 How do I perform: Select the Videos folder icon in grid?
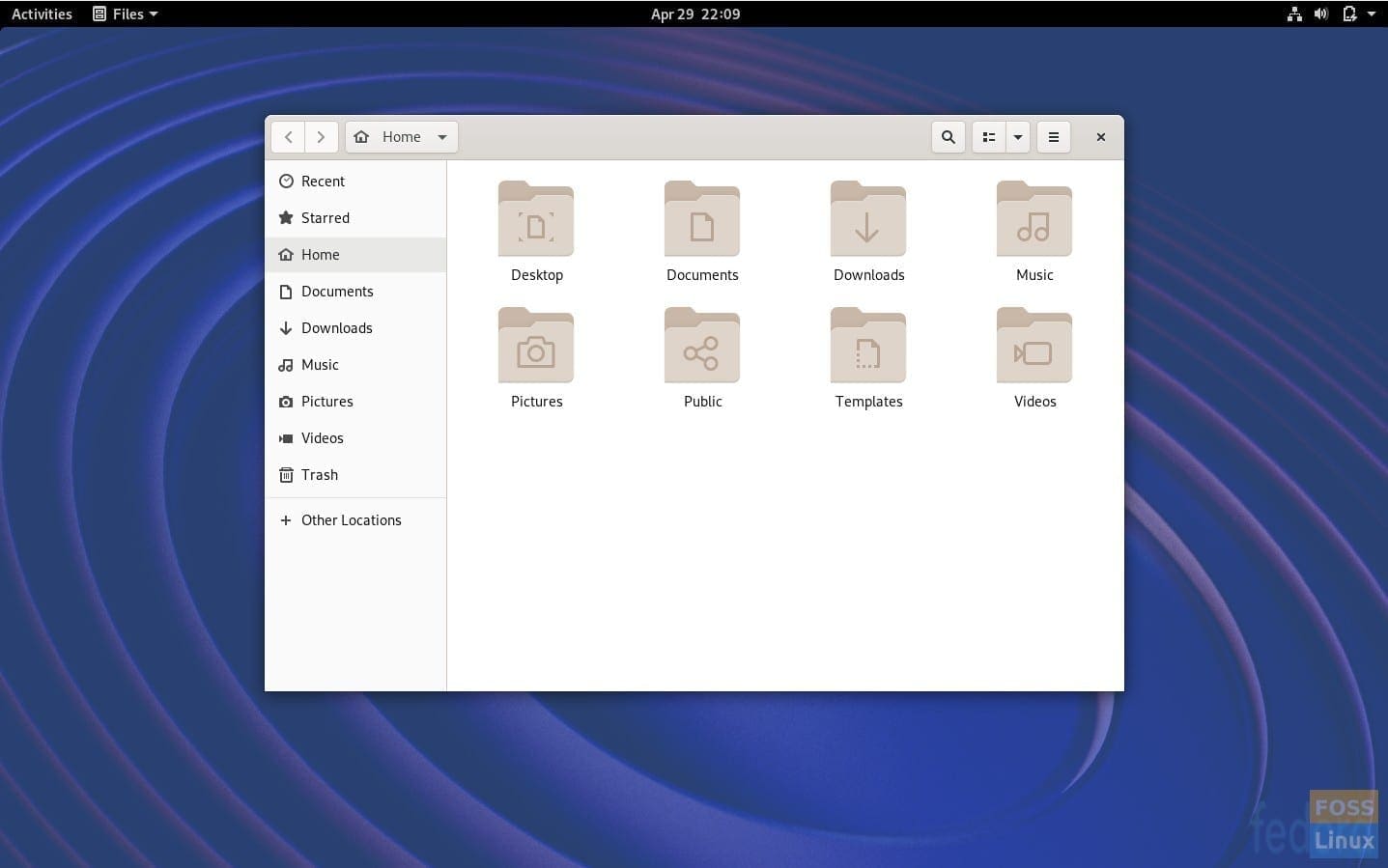(1034, 346)
